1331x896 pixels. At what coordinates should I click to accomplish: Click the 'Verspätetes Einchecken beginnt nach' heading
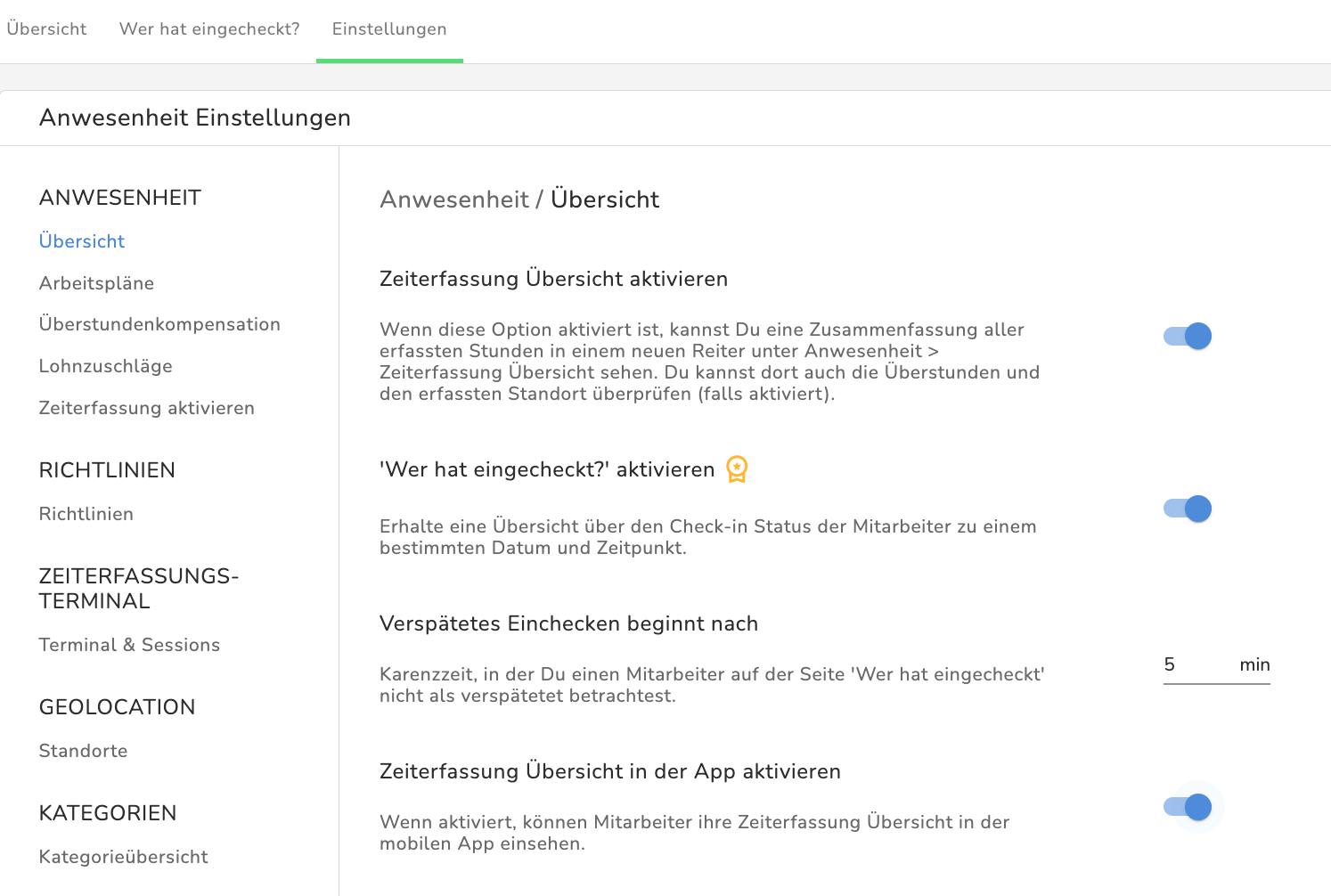568,623
